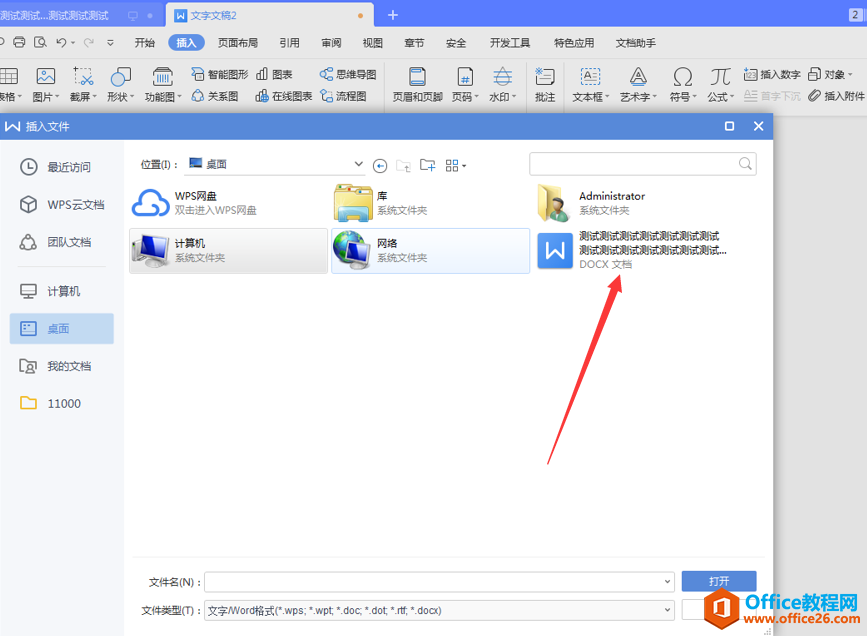The image size is (867, 636).
Task: Click the Open (打开) button
Action: 719,581
